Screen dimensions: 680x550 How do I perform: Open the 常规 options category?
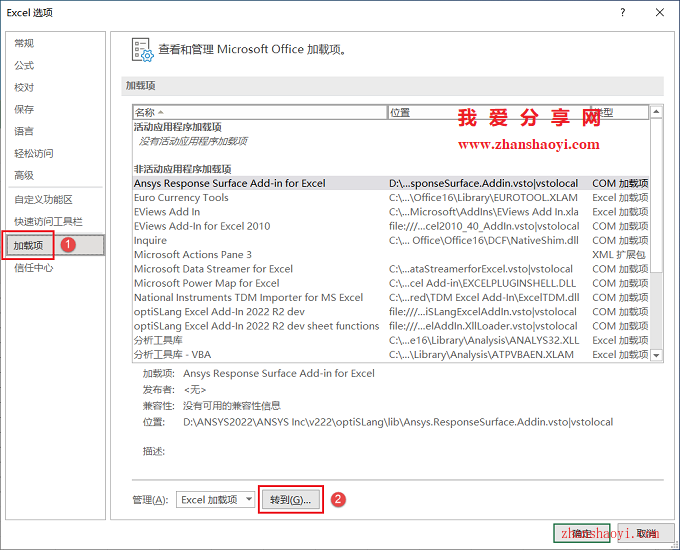(x=24, y=43)
